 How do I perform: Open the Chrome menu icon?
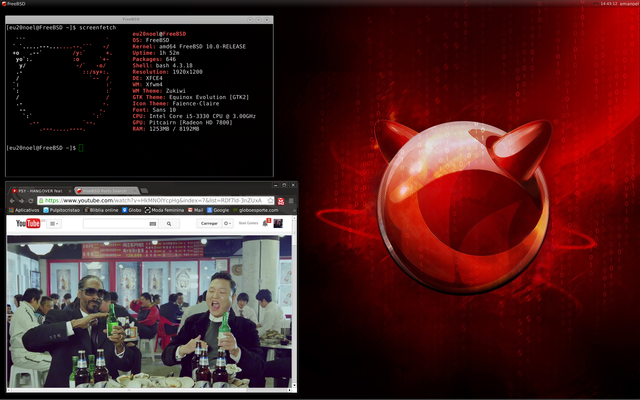291,201
